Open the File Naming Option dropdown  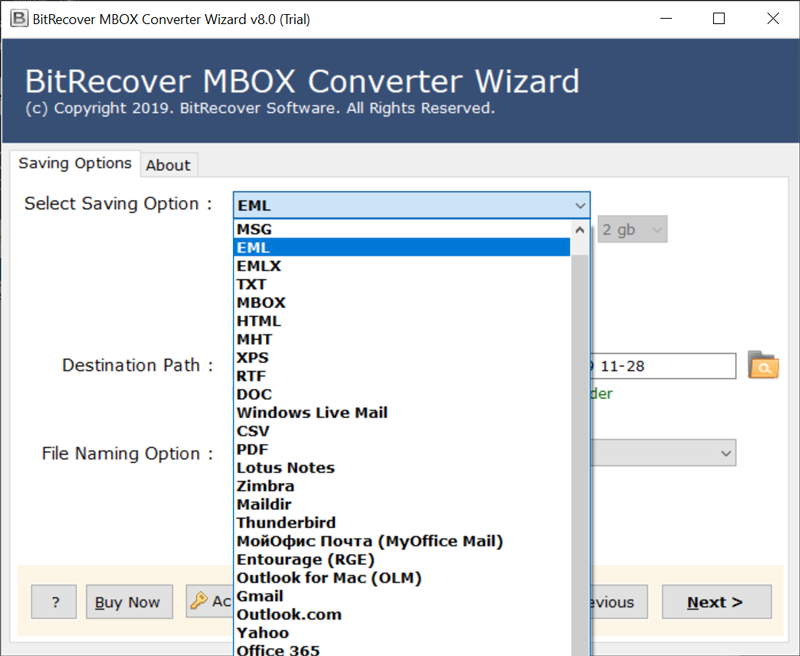click(x=663, y=453)
